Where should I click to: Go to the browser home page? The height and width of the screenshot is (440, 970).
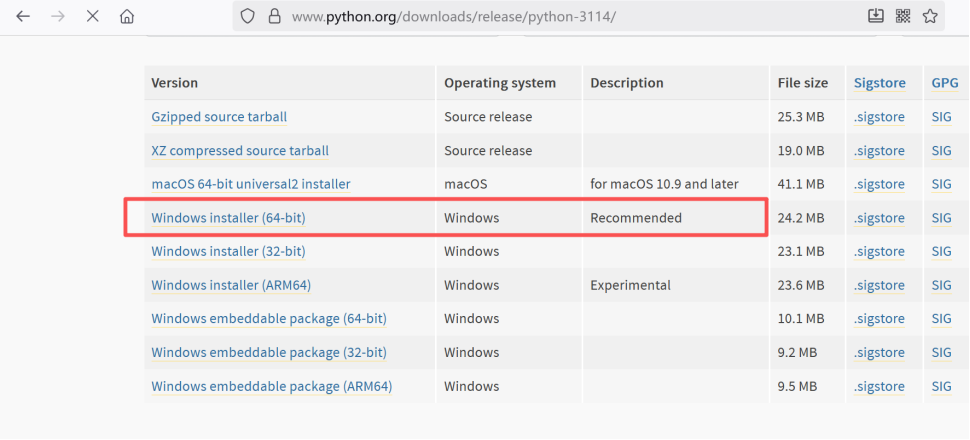click(x=127, y=16)
